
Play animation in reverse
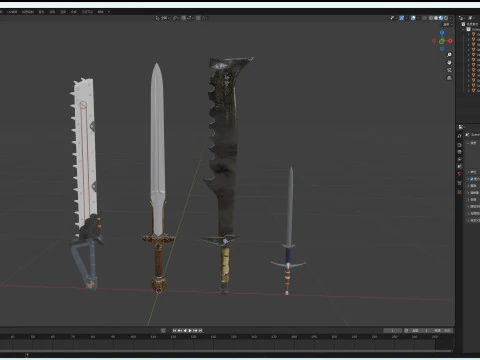pos(185,330)
